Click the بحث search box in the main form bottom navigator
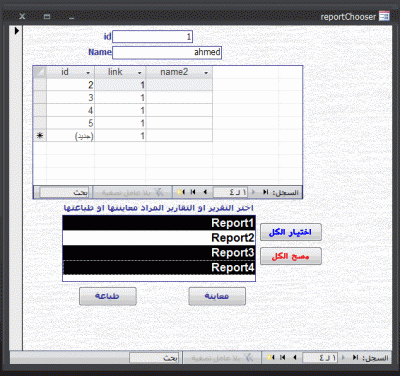400x376 pixels. coord(154,358)
